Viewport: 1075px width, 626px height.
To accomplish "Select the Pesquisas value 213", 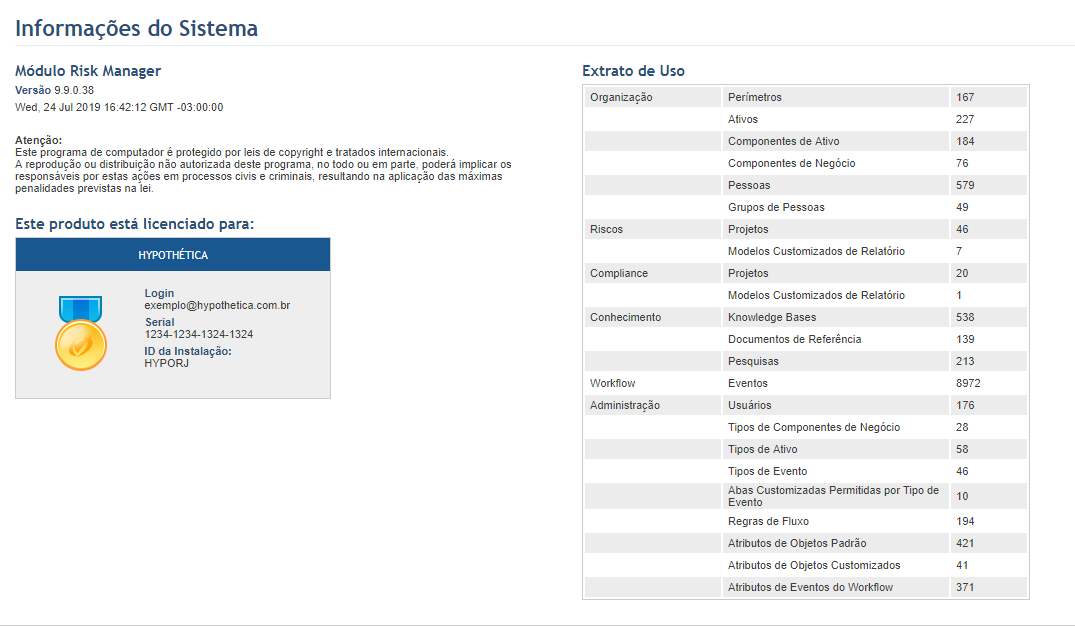I will 965,361.
